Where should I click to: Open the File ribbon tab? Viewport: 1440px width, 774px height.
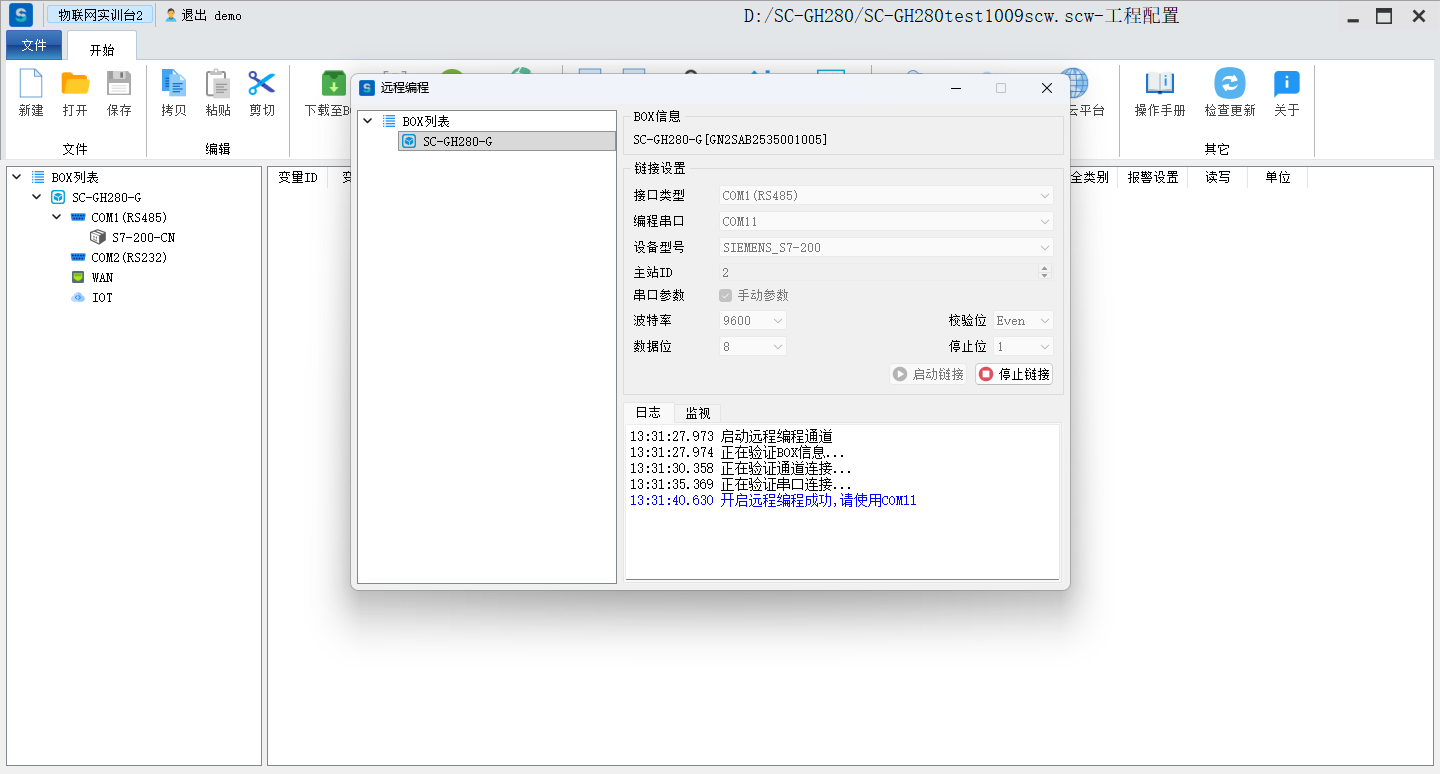(34, 46)
